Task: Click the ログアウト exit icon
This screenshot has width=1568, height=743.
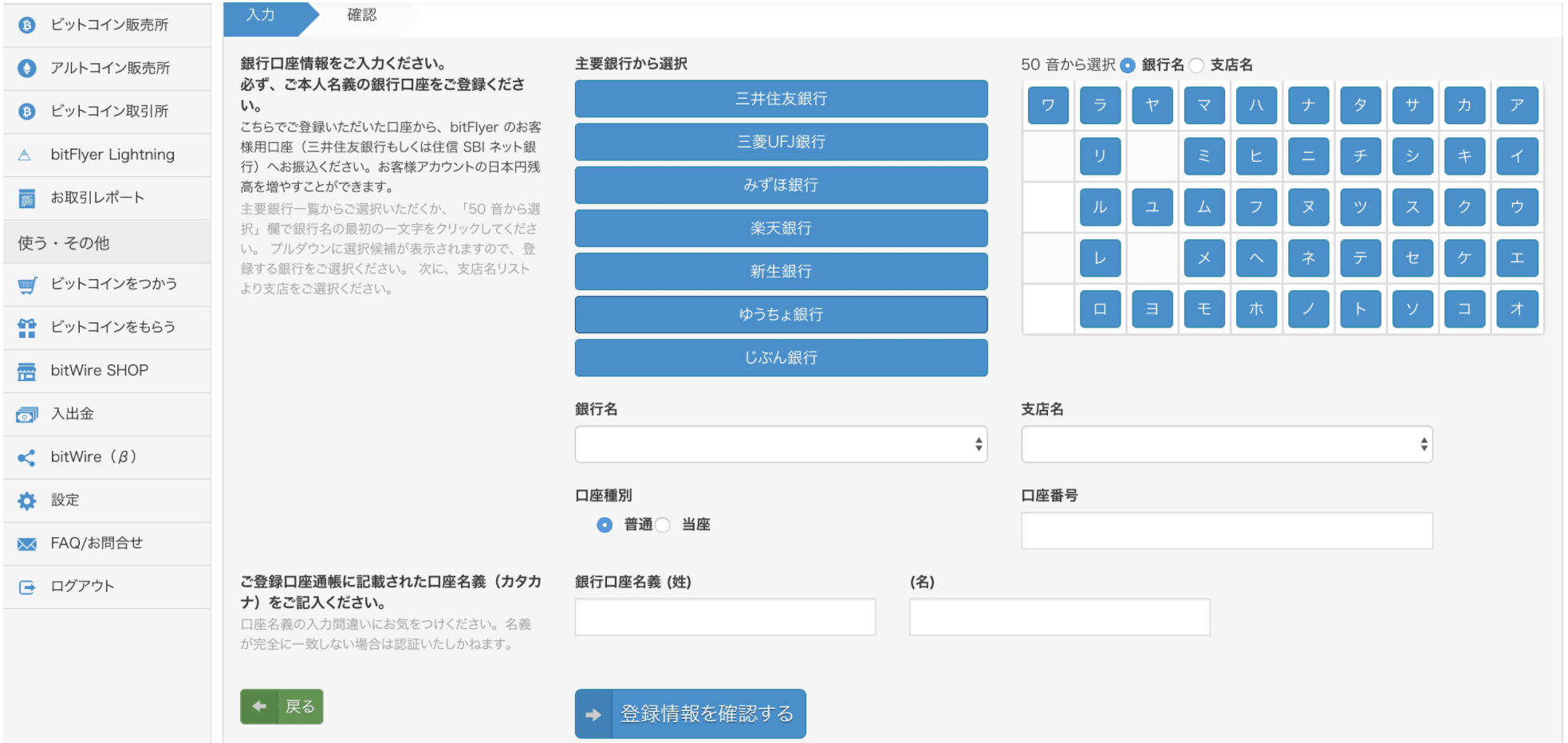Action: click(27, 588)
